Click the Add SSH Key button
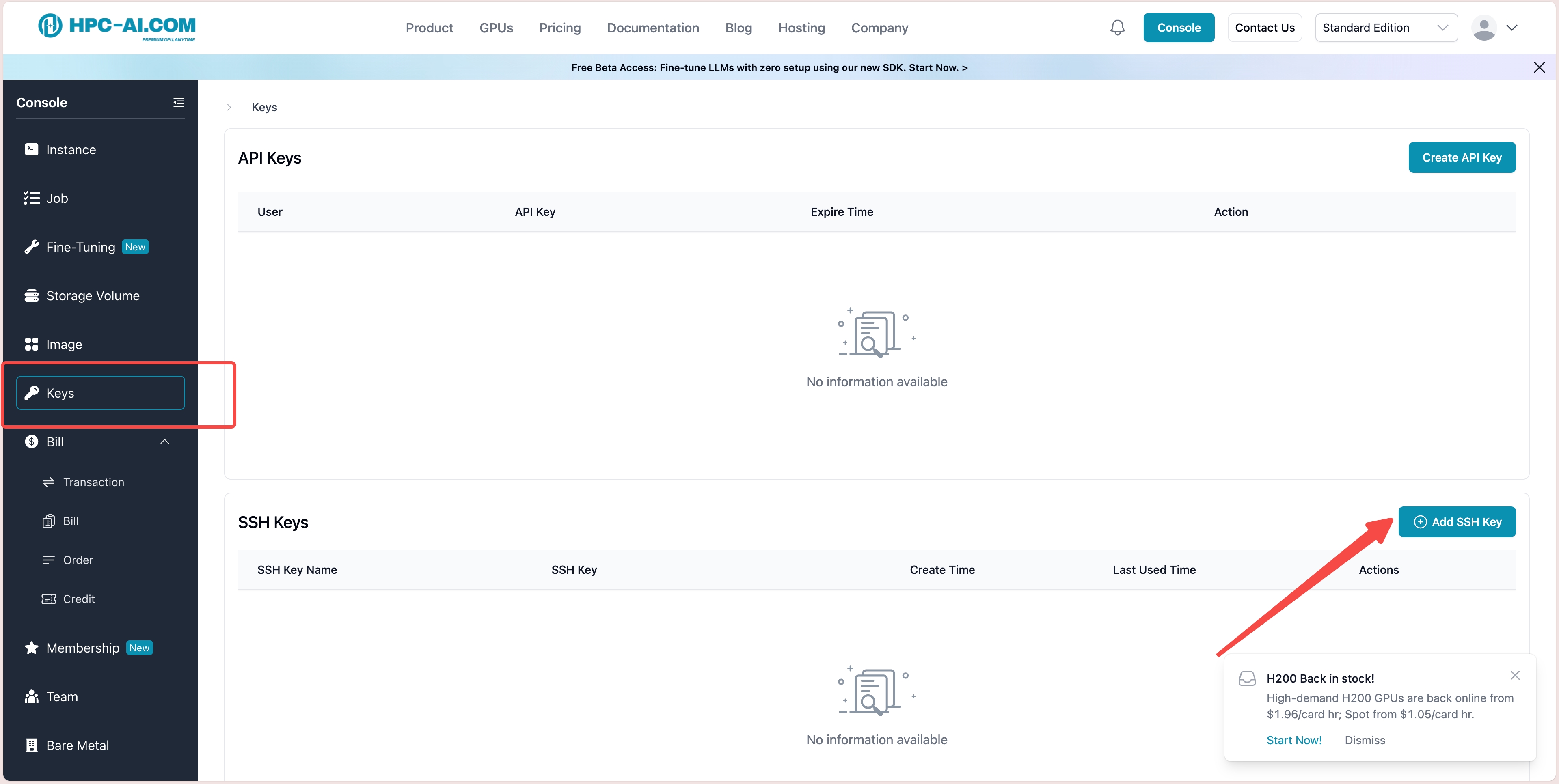Viewport: 1559px width, 784px height. click(1457, 521)
